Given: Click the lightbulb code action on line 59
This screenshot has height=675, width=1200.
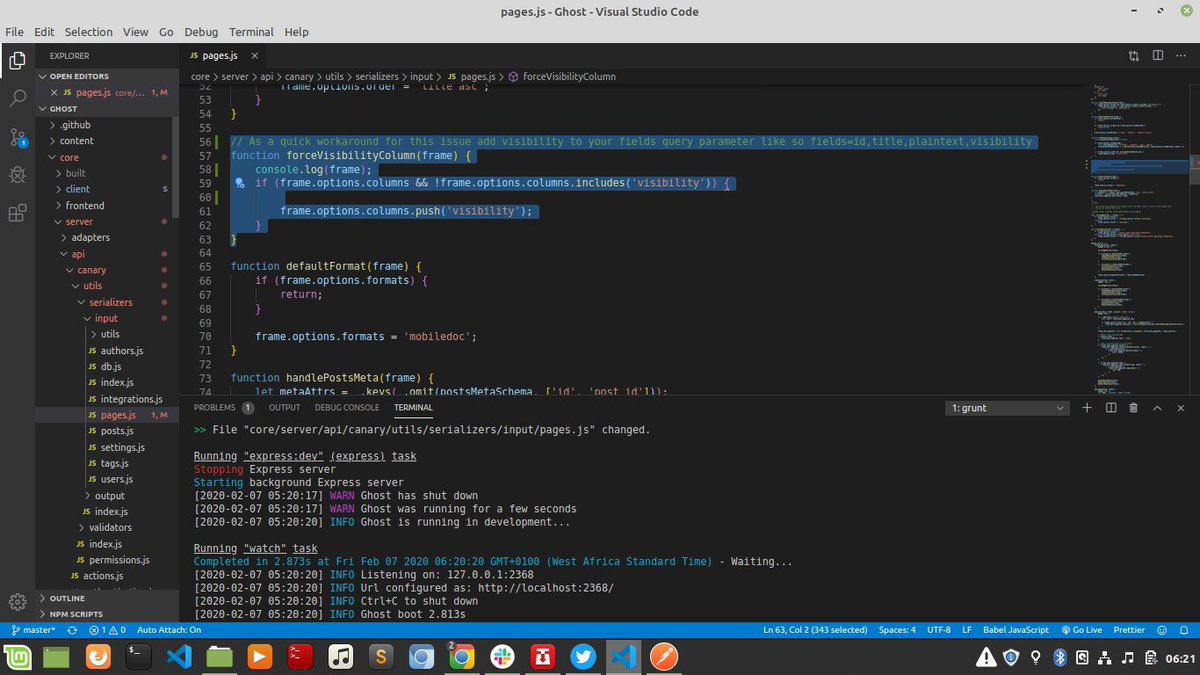Looking at the screenshot, I should click(x=240, y=184).
